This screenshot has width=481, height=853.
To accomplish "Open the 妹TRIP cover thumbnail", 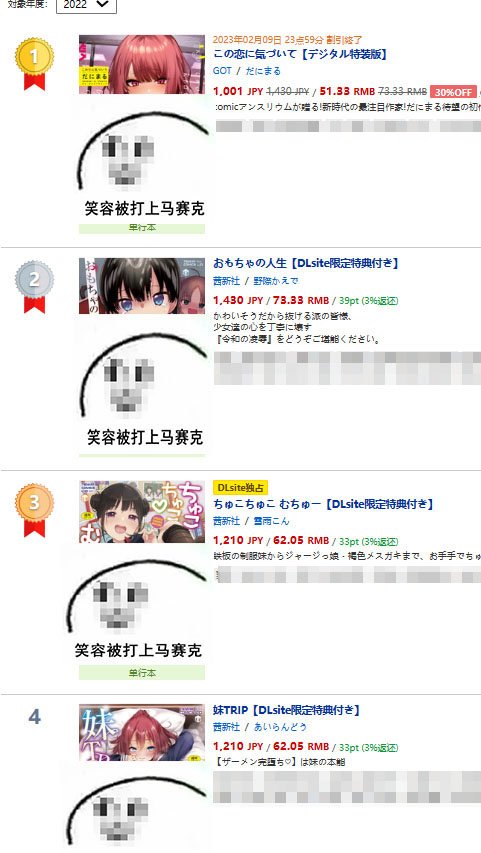I will point(142,732).
